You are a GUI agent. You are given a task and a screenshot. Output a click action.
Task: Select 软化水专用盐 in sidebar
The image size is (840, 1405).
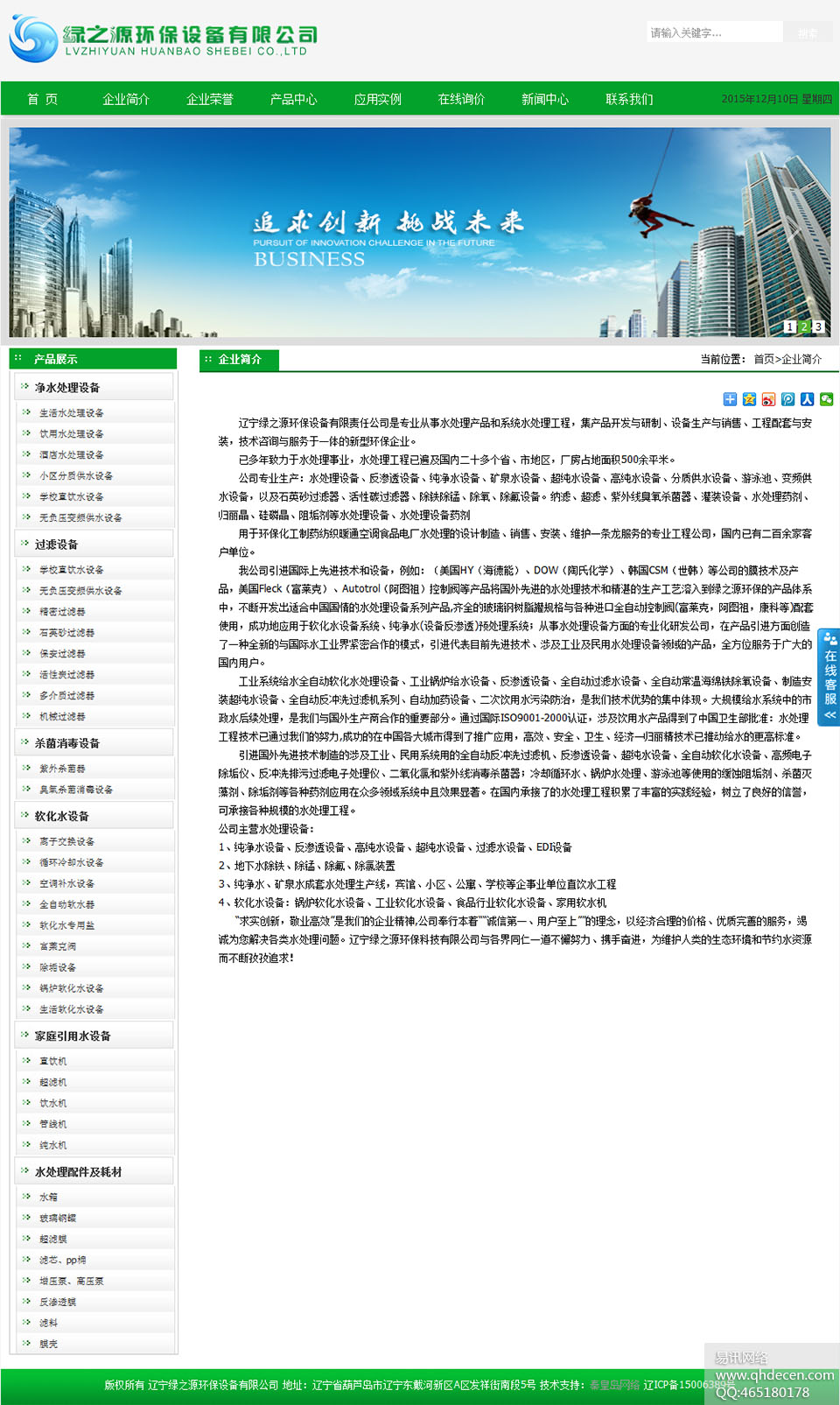pyautogui.click(x=66, y=925)
